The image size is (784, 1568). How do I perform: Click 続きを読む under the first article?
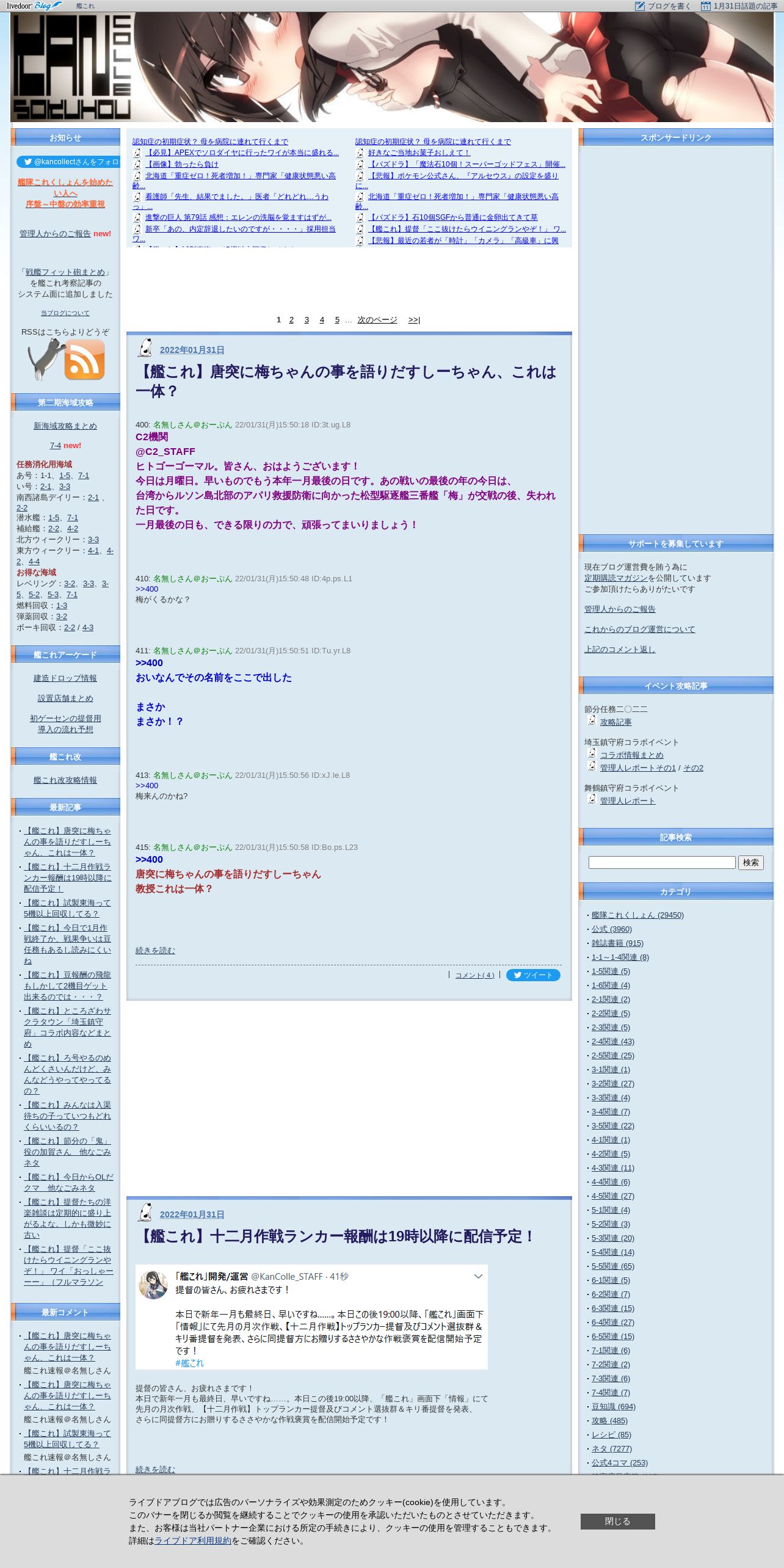[155, 951]
